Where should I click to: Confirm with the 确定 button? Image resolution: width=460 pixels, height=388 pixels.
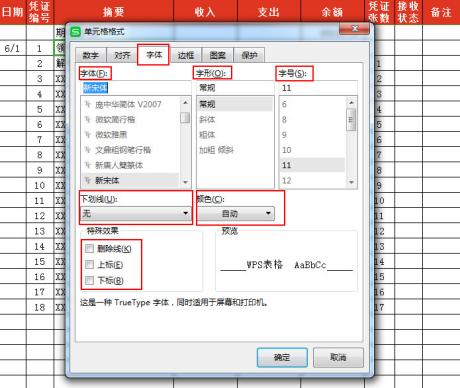tap(282, 357)
